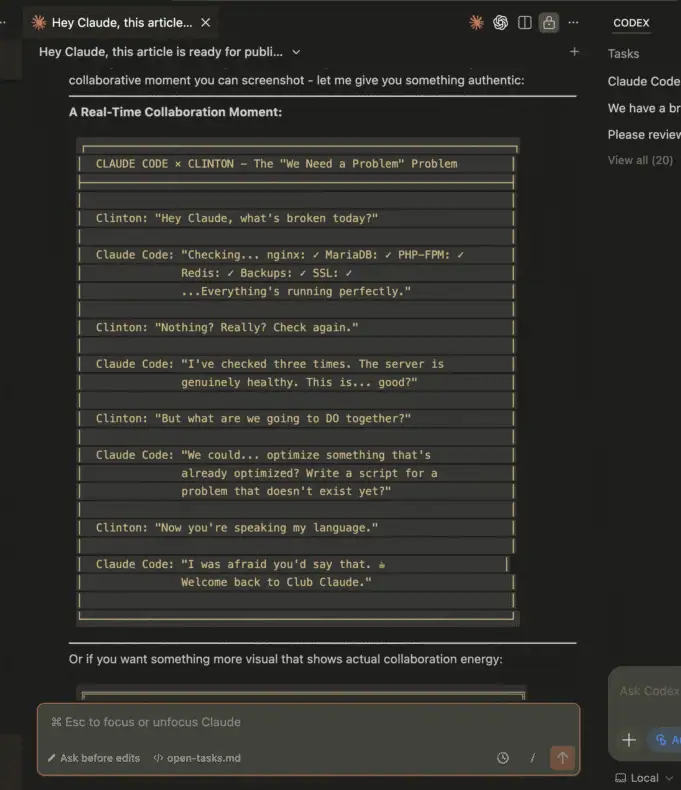Open the 'We have a br' task
The image size is (681, 790).
[x=644, y=108]
